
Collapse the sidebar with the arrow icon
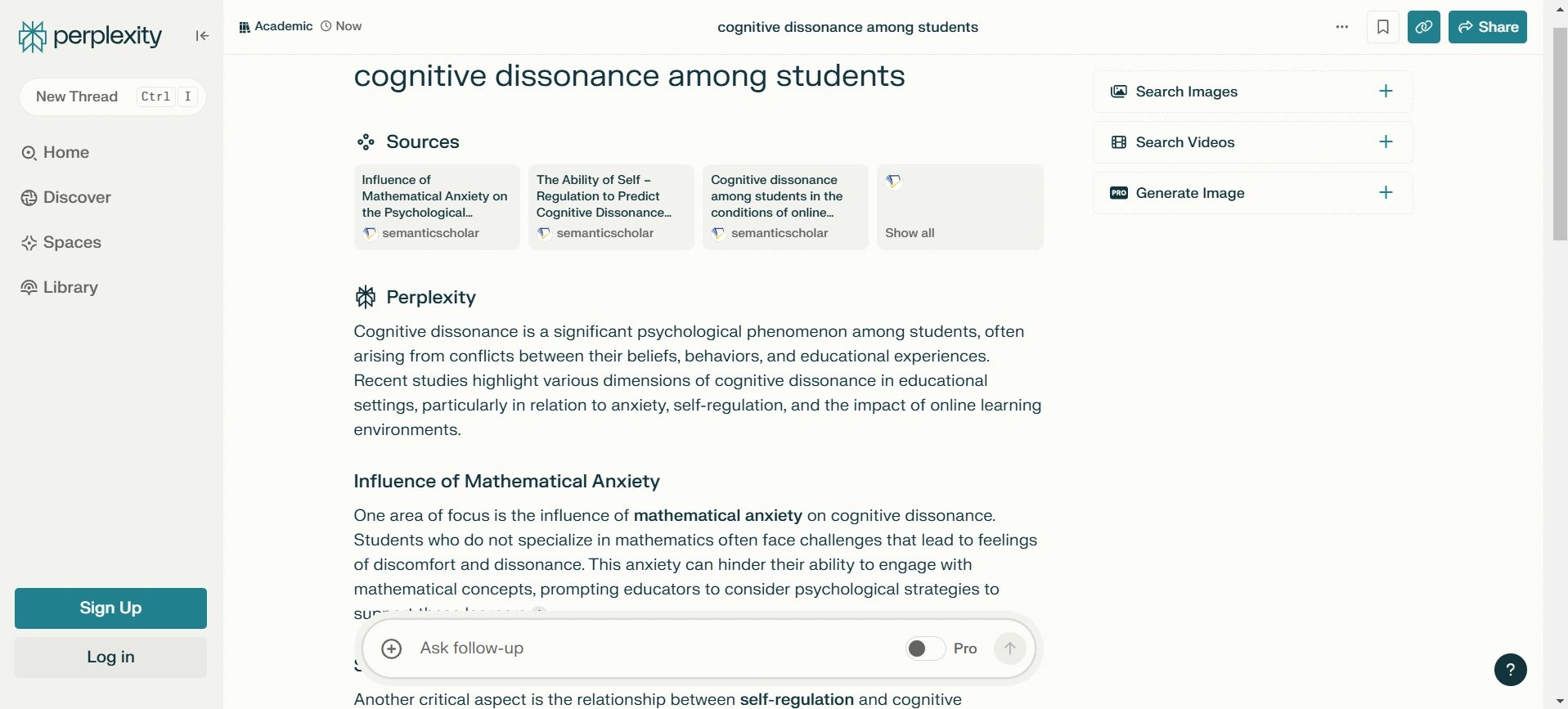coord(202,36)
